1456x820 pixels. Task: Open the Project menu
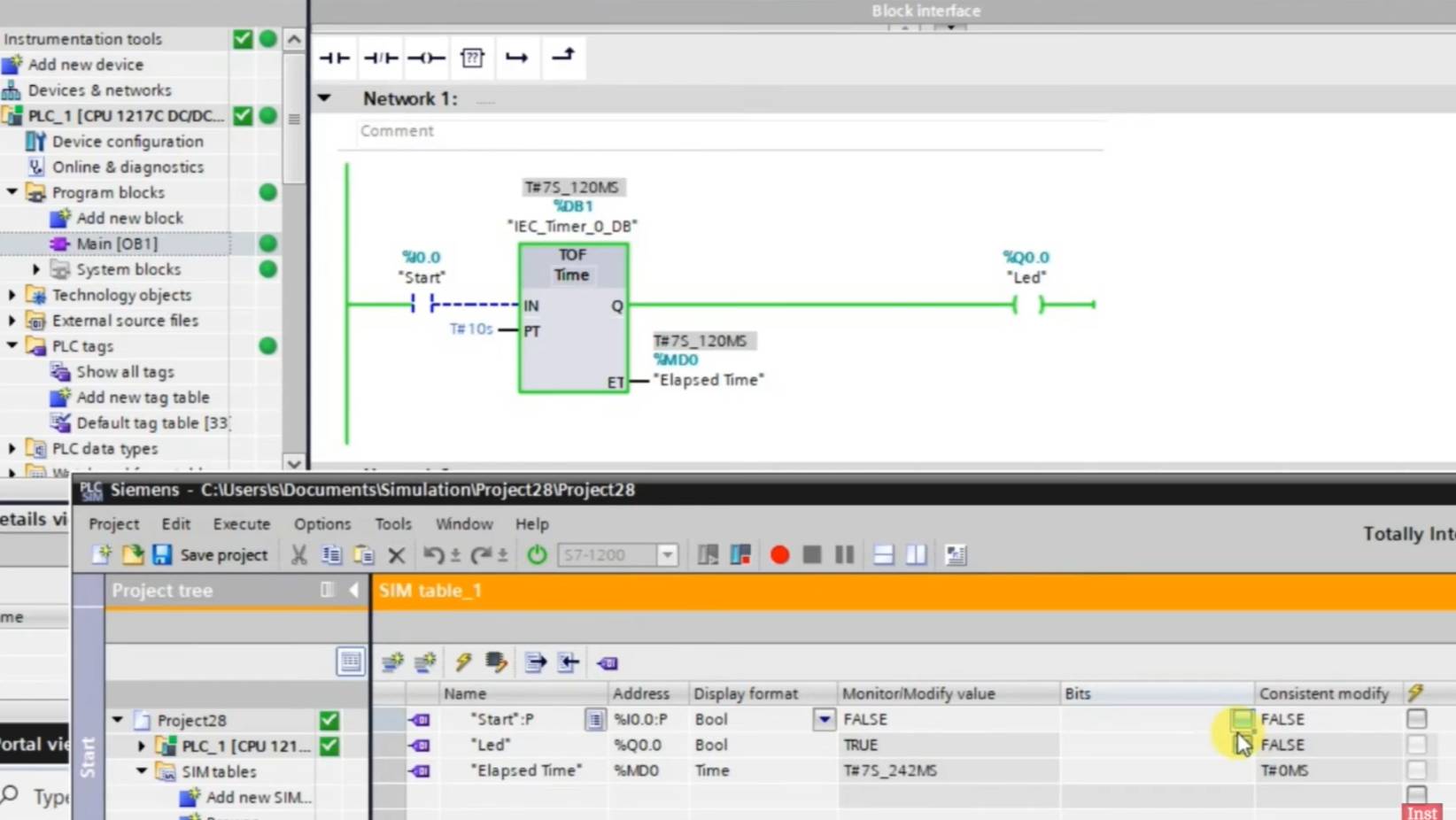click(114, 524)
